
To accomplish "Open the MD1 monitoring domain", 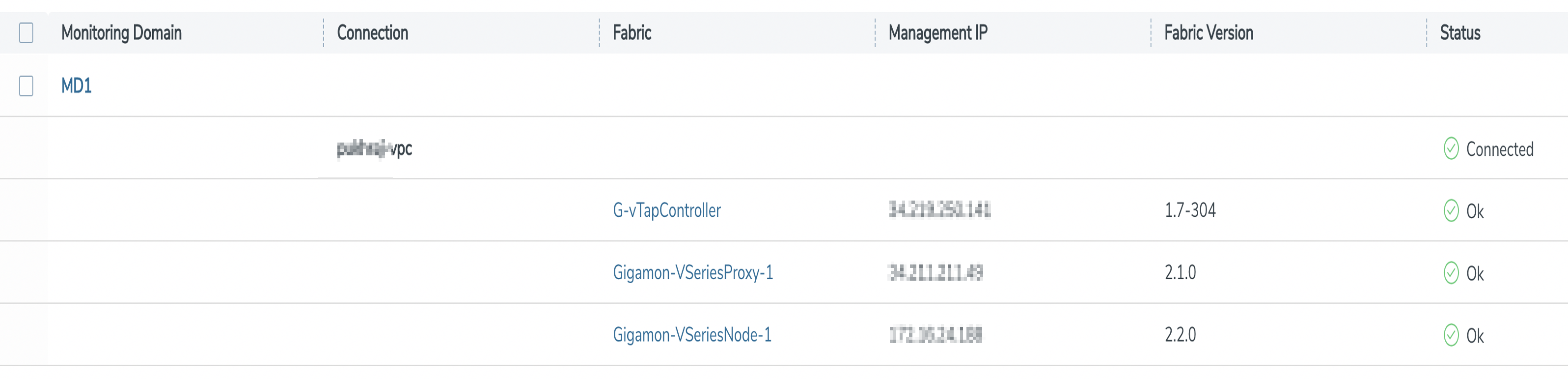I will [x=77, y=86].
